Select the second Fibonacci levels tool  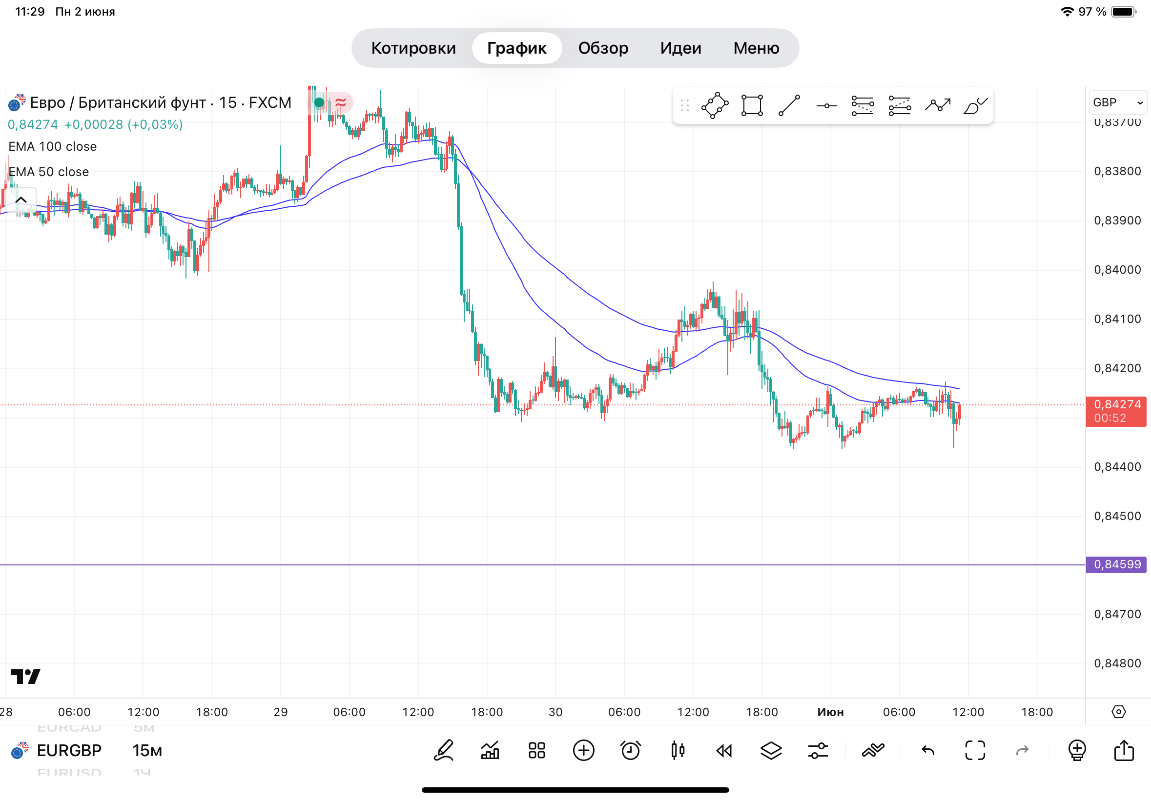pos(899,106)
